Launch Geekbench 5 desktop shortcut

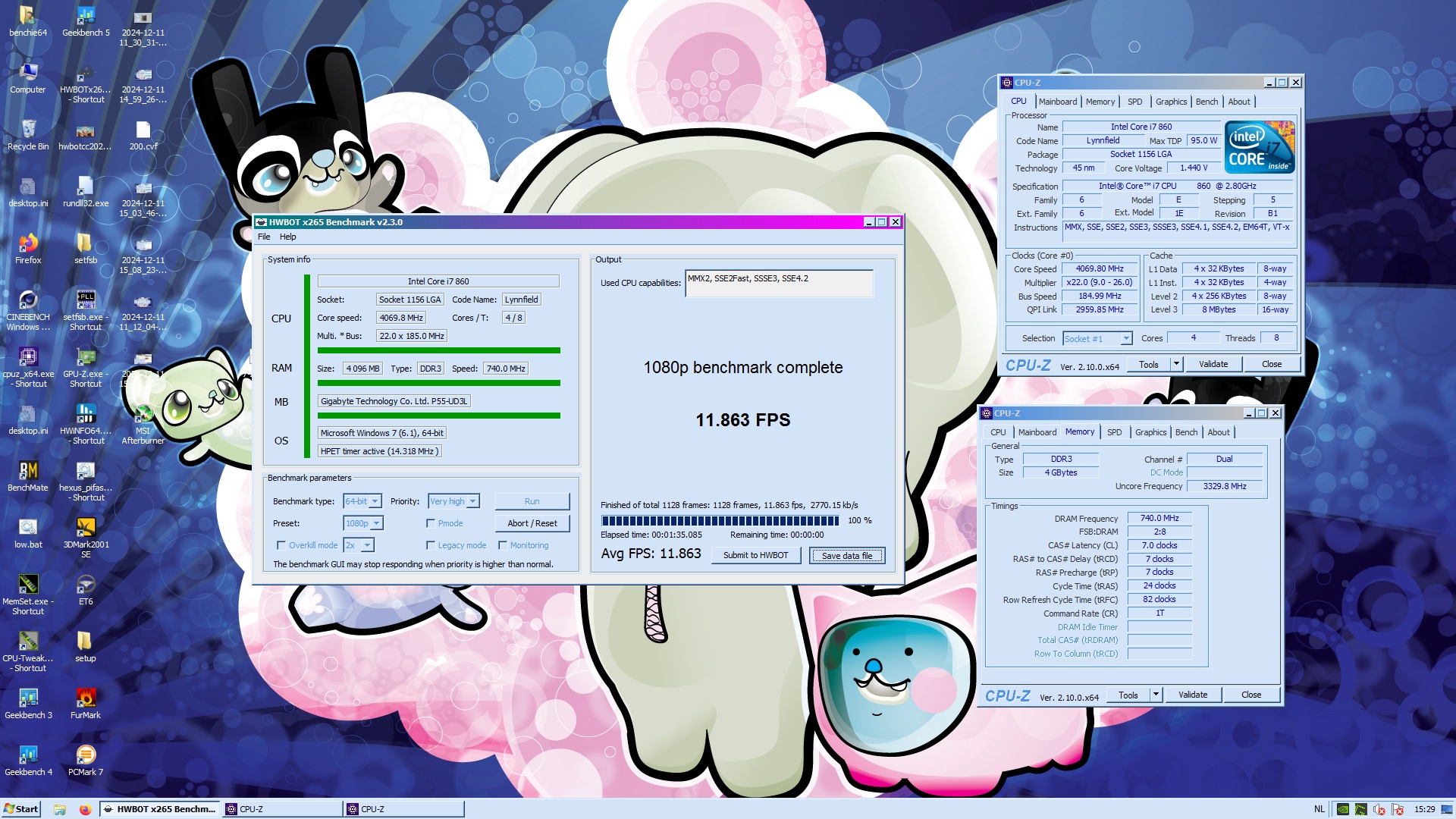click(x=86, y=20)
